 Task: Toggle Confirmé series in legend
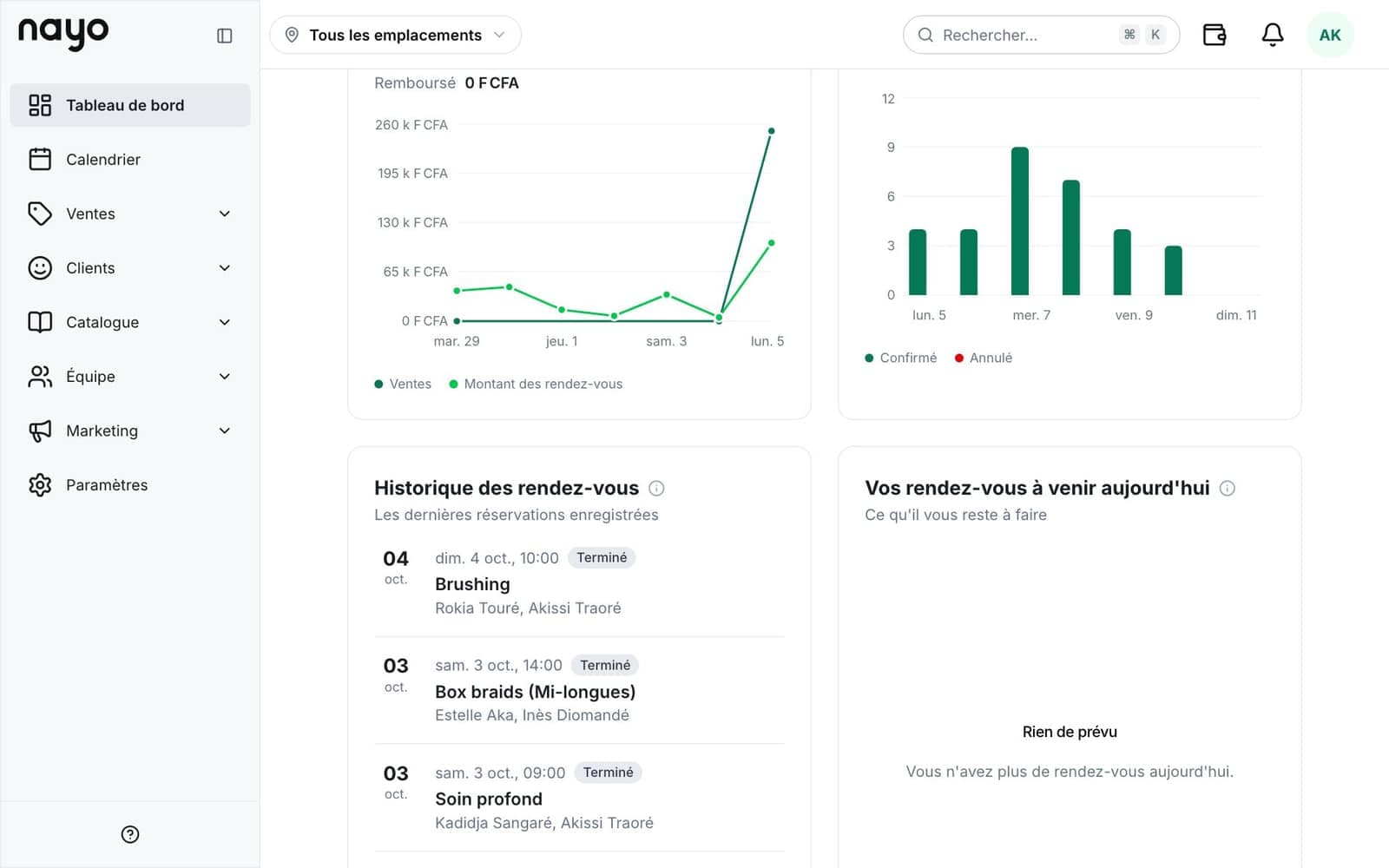point(901,358)
